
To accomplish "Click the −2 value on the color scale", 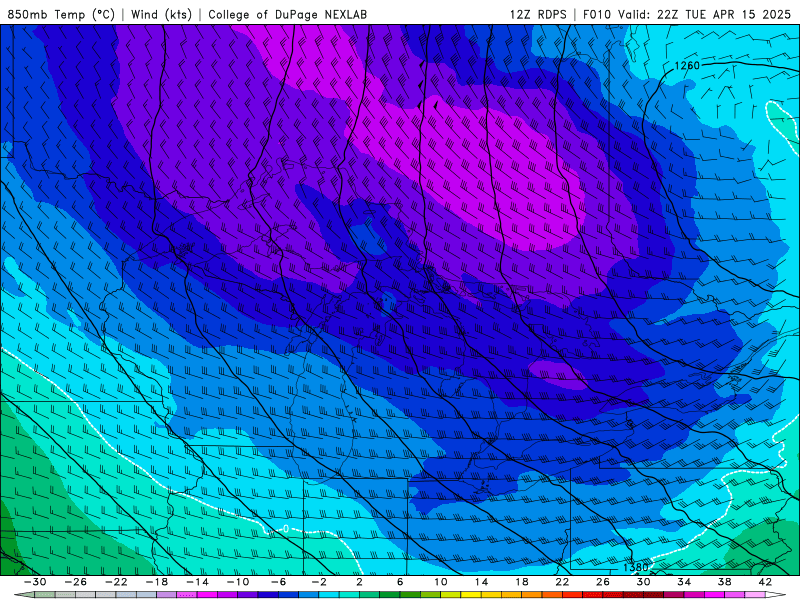I will [x=319, y=582].
